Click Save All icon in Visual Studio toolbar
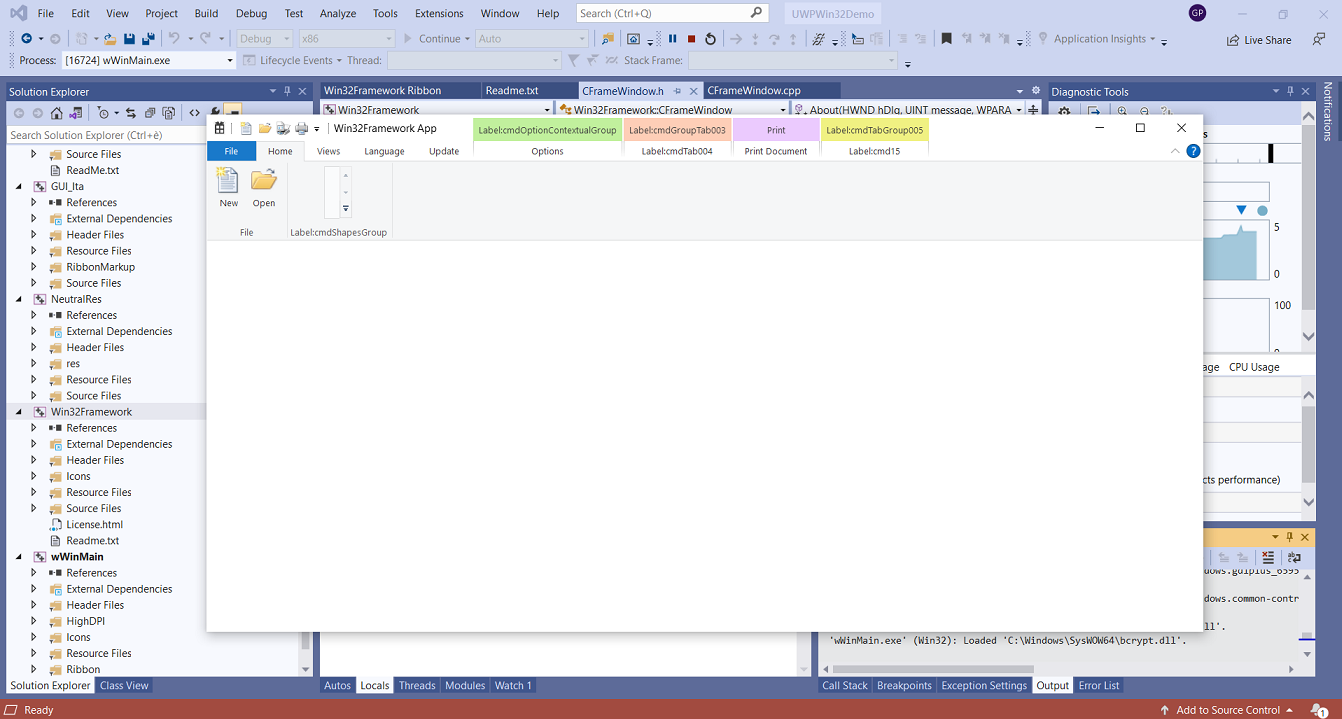This screenshot has height=719, width=1342. 148,39
